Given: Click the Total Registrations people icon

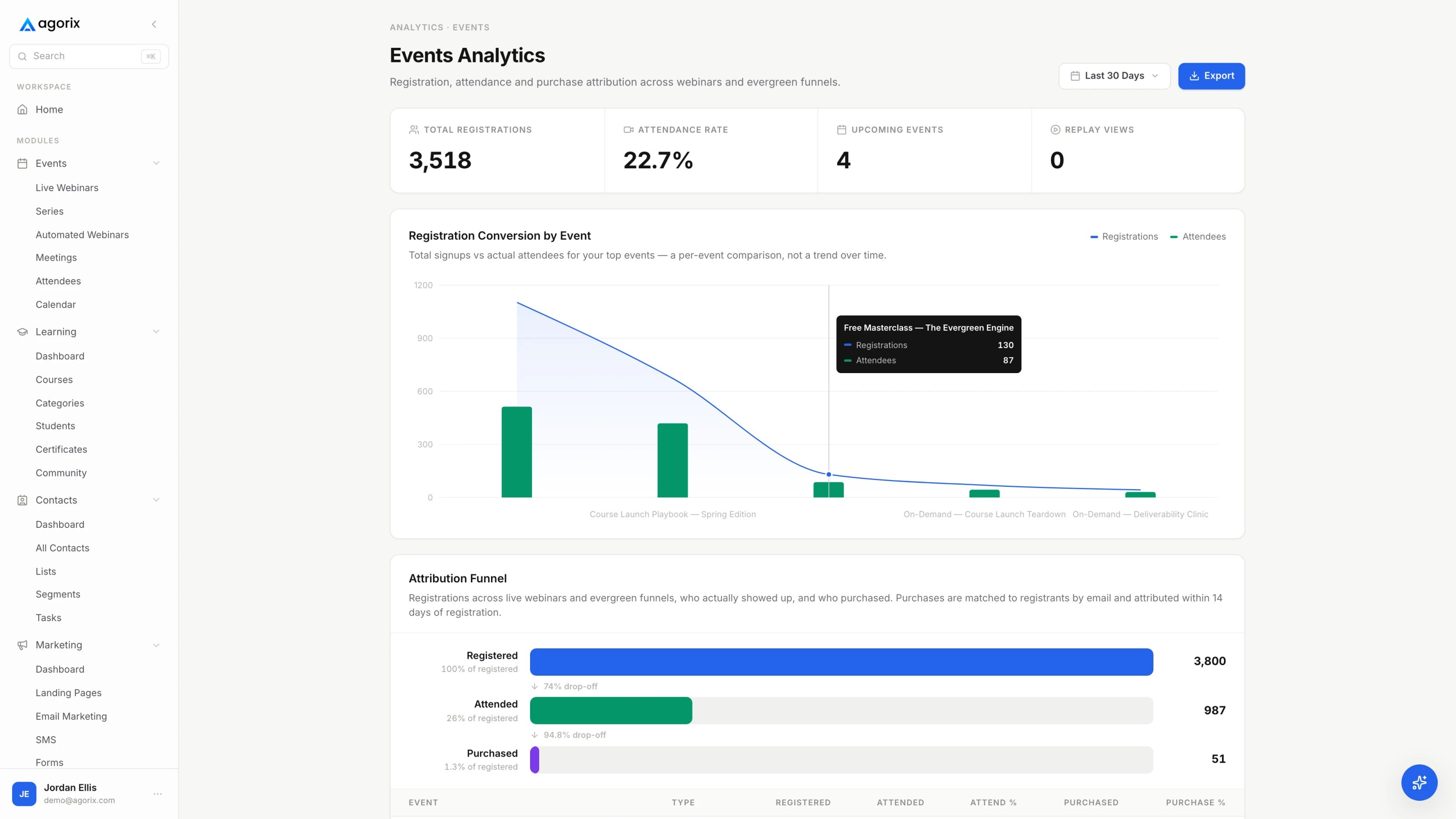Looking at the screenshot, I should 414,130.
